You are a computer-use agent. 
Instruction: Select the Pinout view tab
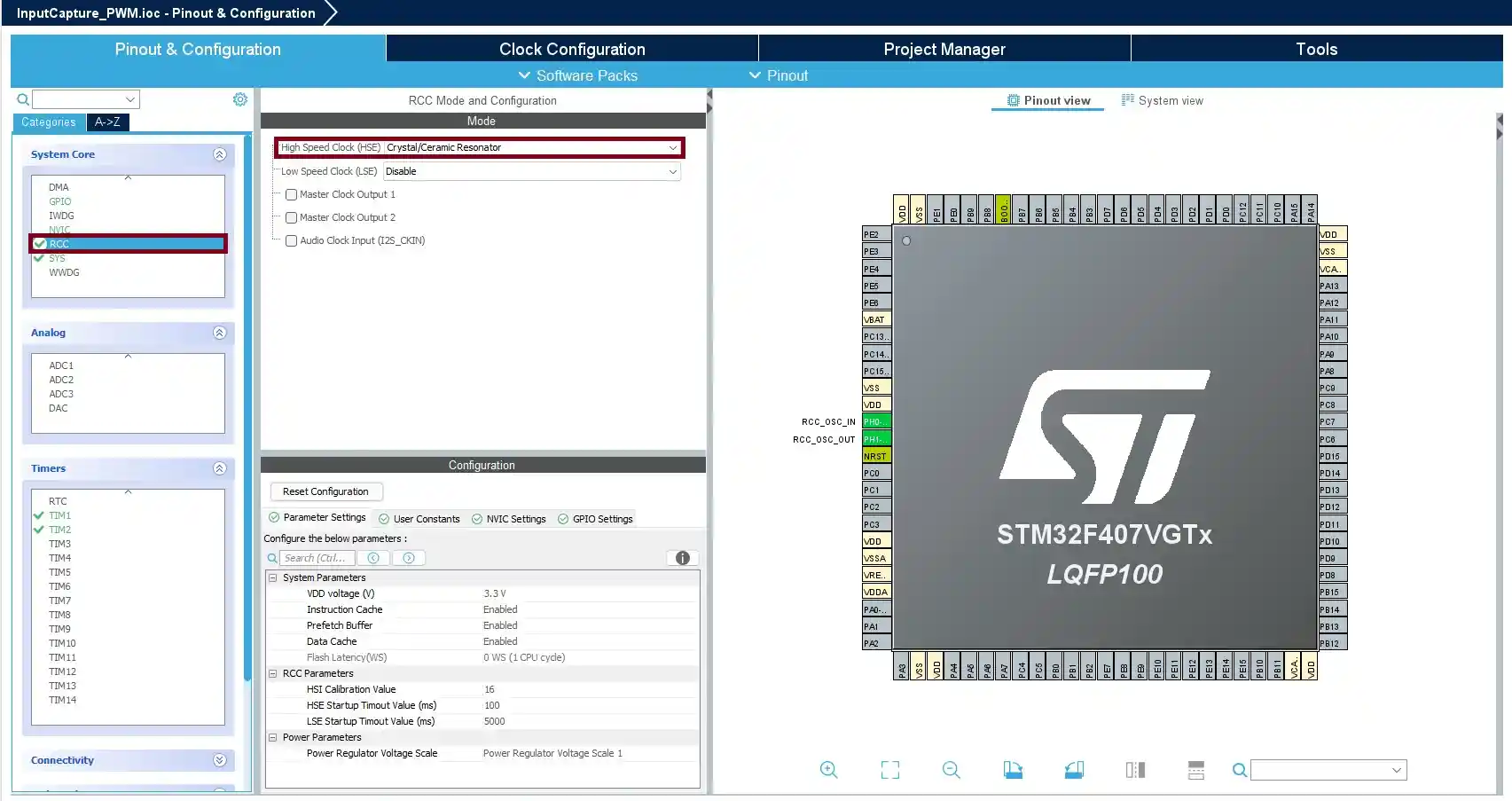point(1048,100)
